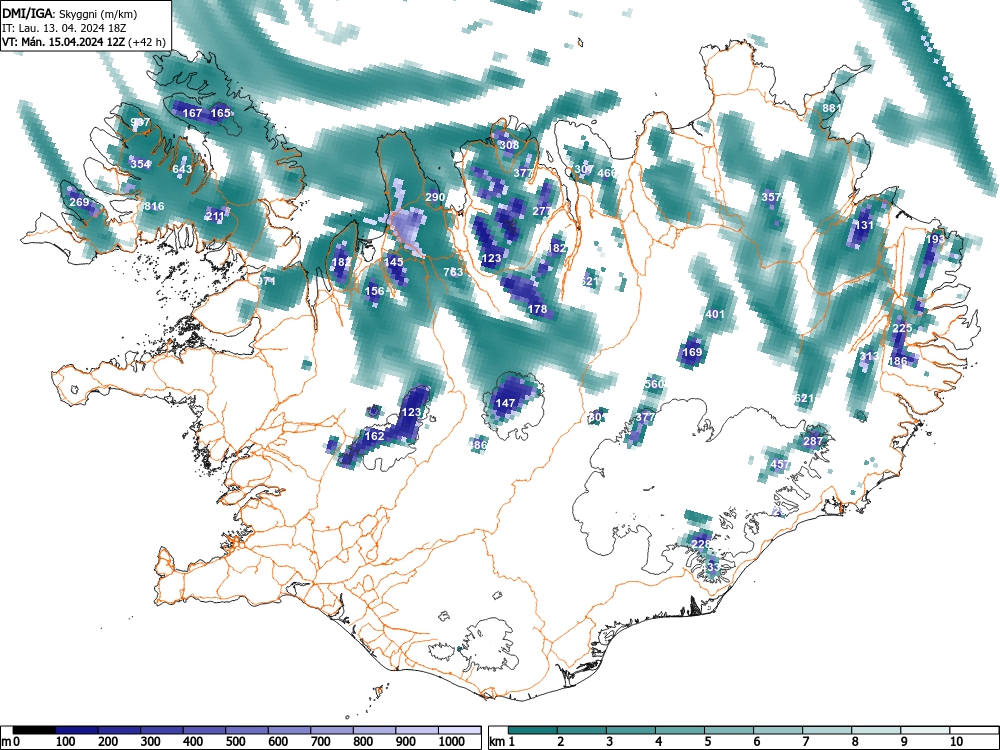Click the visibility value '178' on the map
The height and width of the screenshot is (750, 1000).
coord(538,309)
